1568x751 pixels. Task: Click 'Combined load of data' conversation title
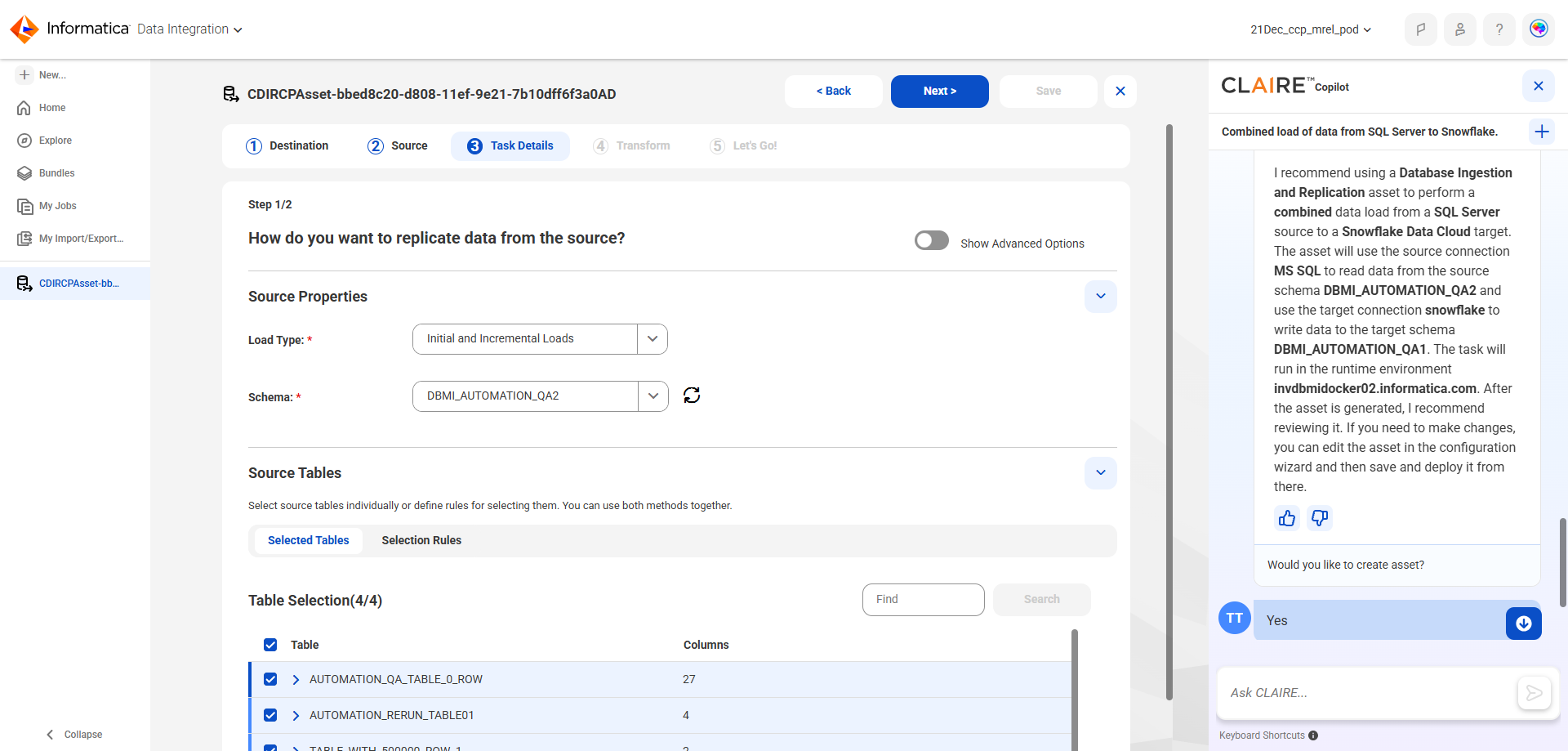pos(1360,132)
